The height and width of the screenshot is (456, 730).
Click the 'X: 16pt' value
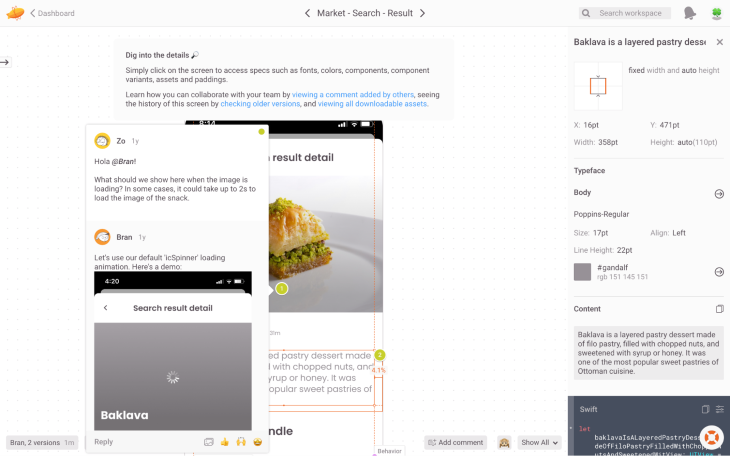586,125
